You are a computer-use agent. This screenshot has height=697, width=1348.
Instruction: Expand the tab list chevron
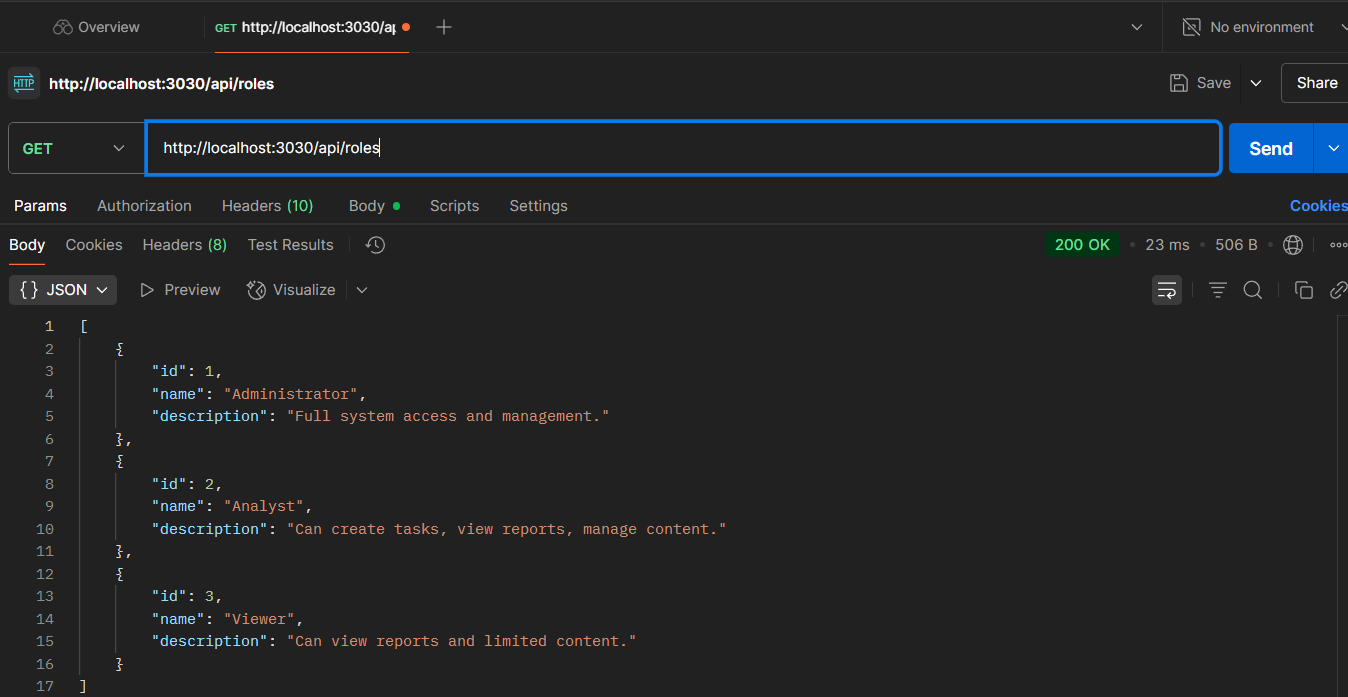(1137, 27)
